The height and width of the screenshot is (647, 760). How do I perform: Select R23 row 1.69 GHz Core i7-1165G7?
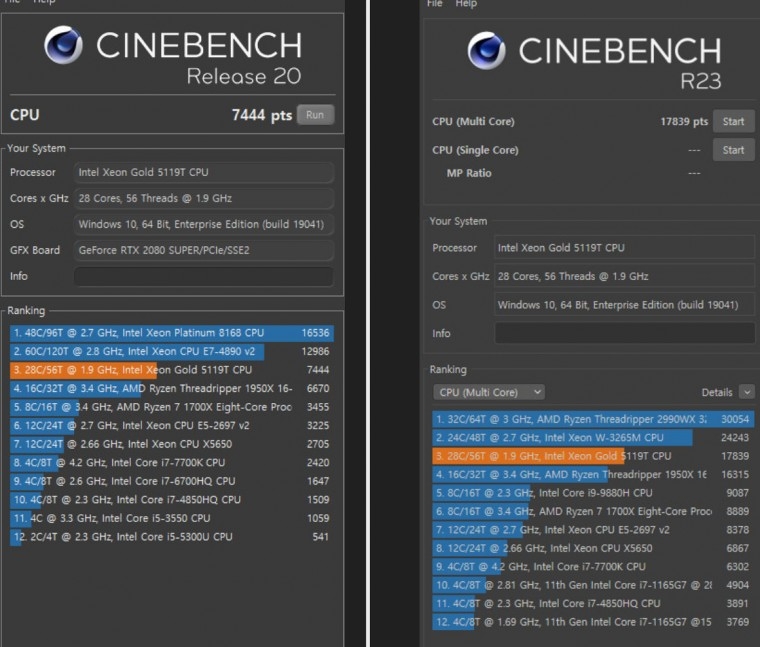(x=593, y=622)
